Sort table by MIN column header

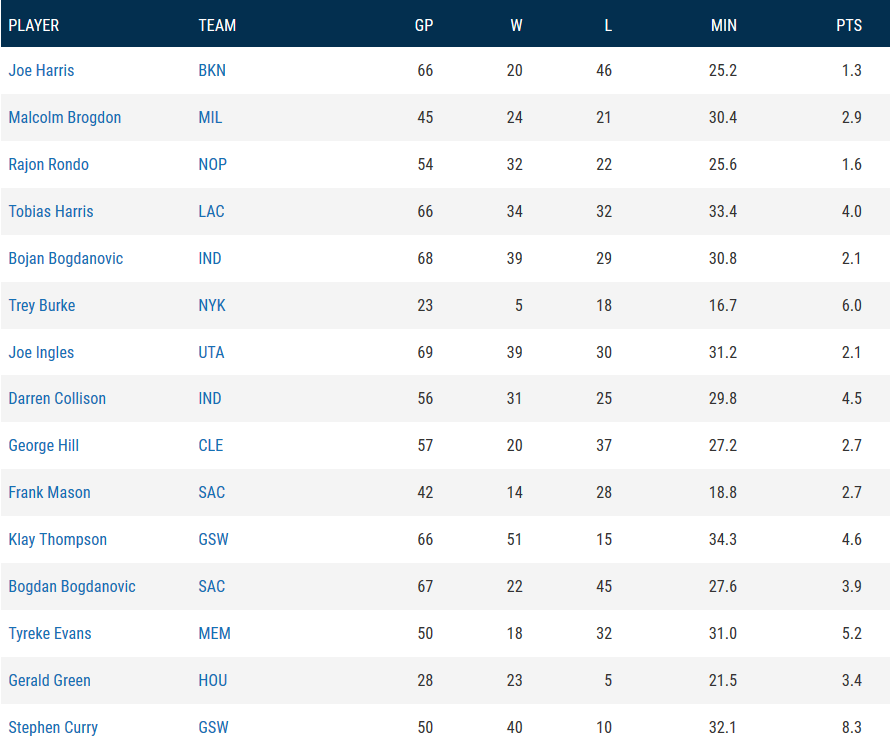pyautogui.click(x=723, y=25)
